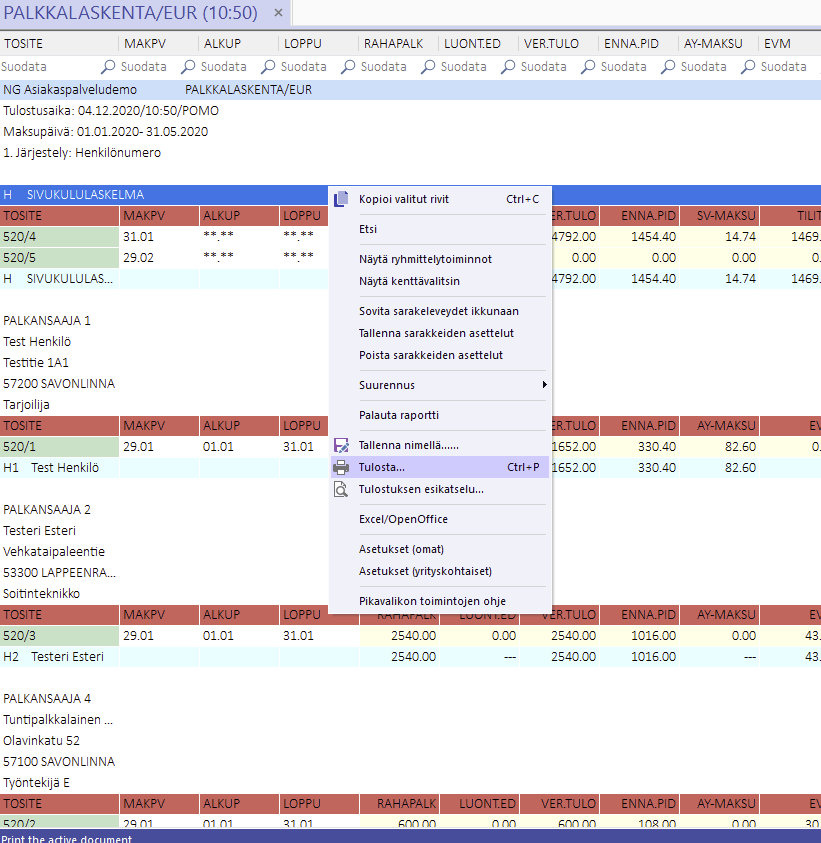The height and width of the screenshot is (843, 821).
Task: Expand the Suurennus submenu arrow
Action: (544, 385)
